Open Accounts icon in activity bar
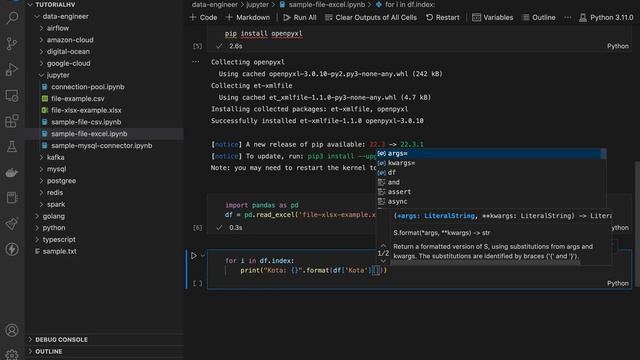The image size is (640, 360). coord(12,330)
